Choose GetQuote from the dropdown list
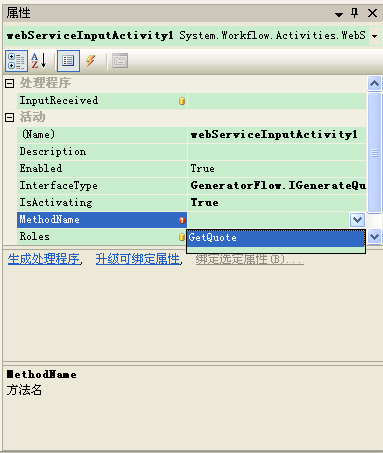Screen dimensions: 383x453 tap(276, 238)
